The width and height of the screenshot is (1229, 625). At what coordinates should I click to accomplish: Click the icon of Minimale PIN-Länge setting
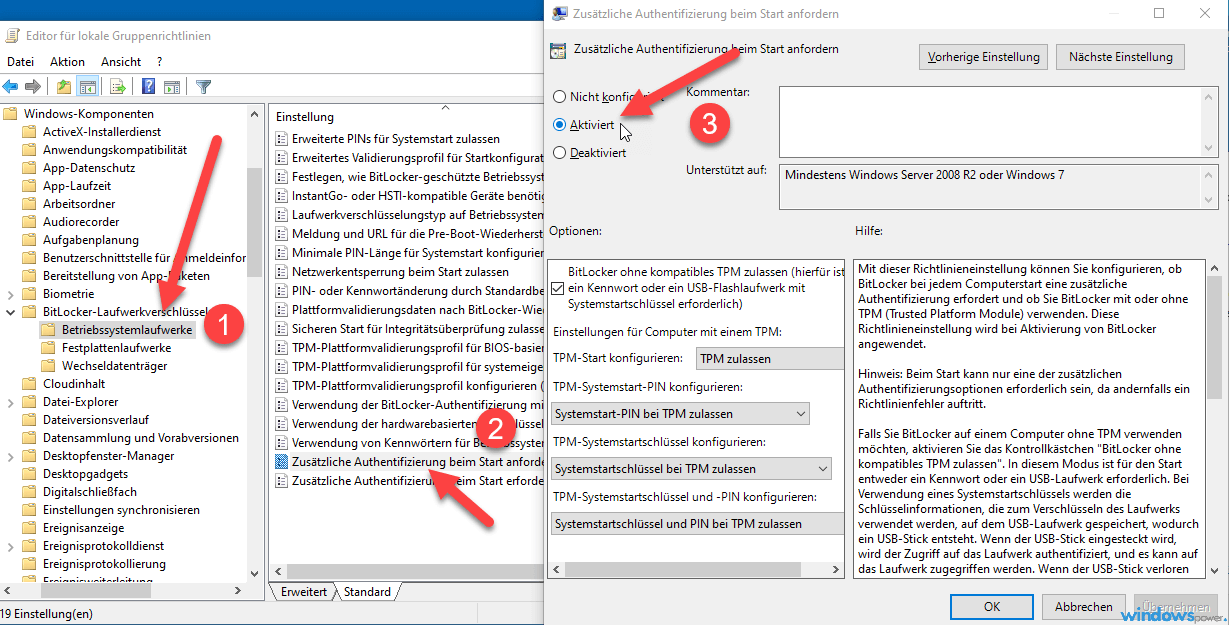[x=281, y=253]
